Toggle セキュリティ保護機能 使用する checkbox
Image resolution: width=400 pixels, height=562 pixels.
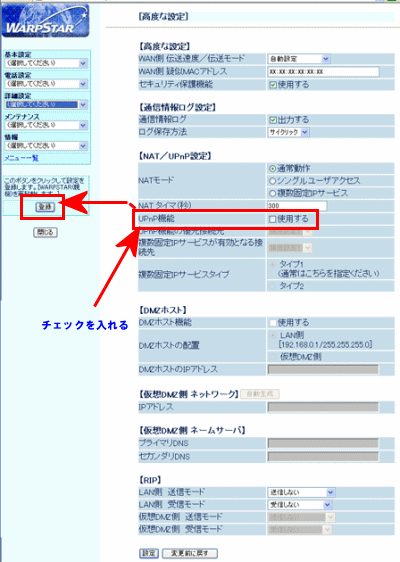[273, 85]
